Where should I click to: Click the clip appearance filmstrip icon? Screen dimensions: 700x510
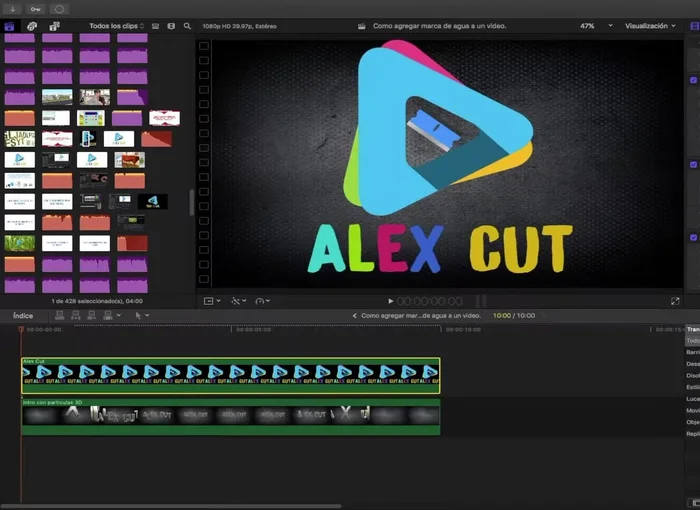[155, 26]
